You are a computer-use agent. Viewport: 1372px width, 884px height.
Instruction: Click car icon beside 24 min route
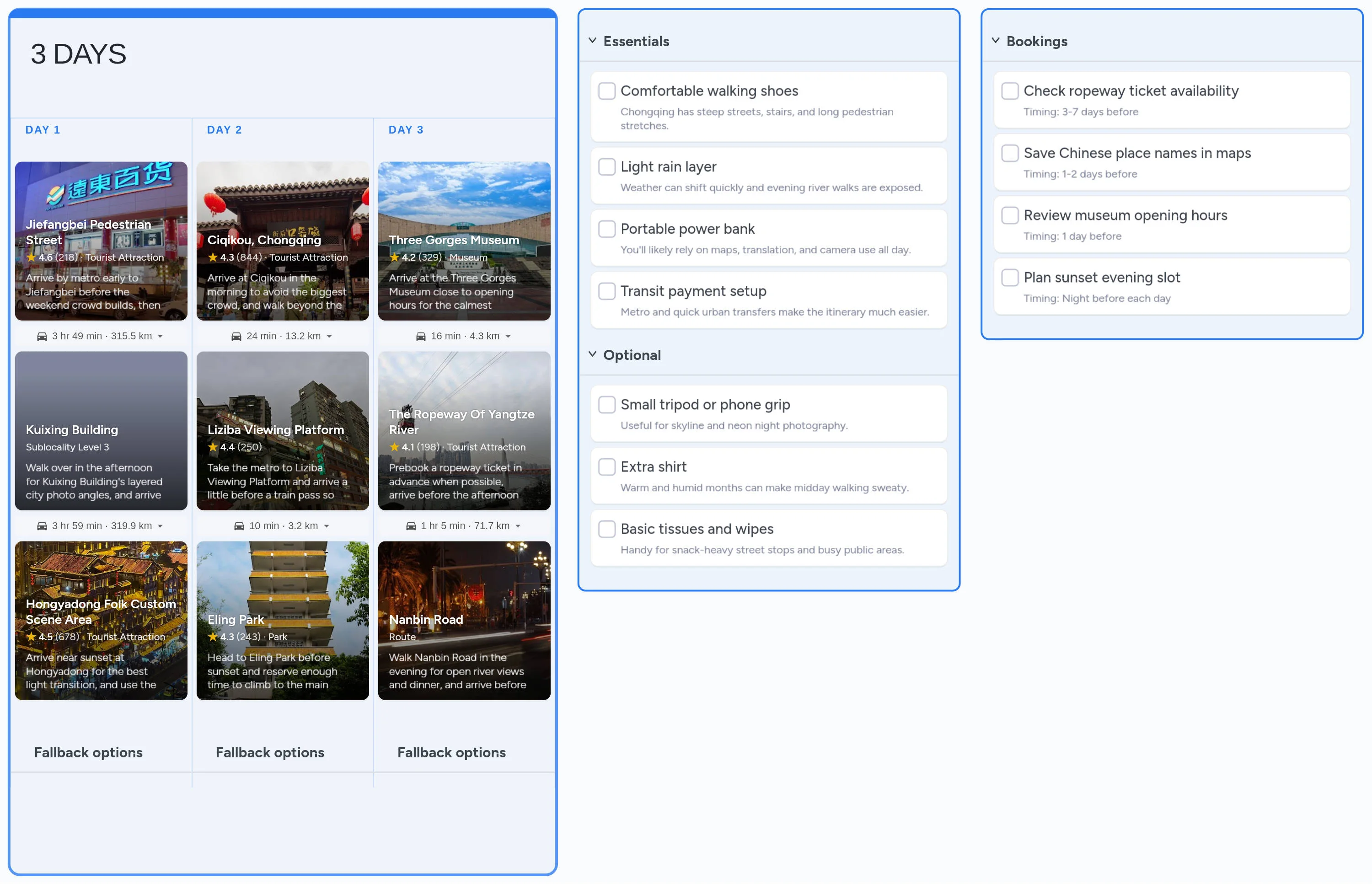click(x=236, y=337)
